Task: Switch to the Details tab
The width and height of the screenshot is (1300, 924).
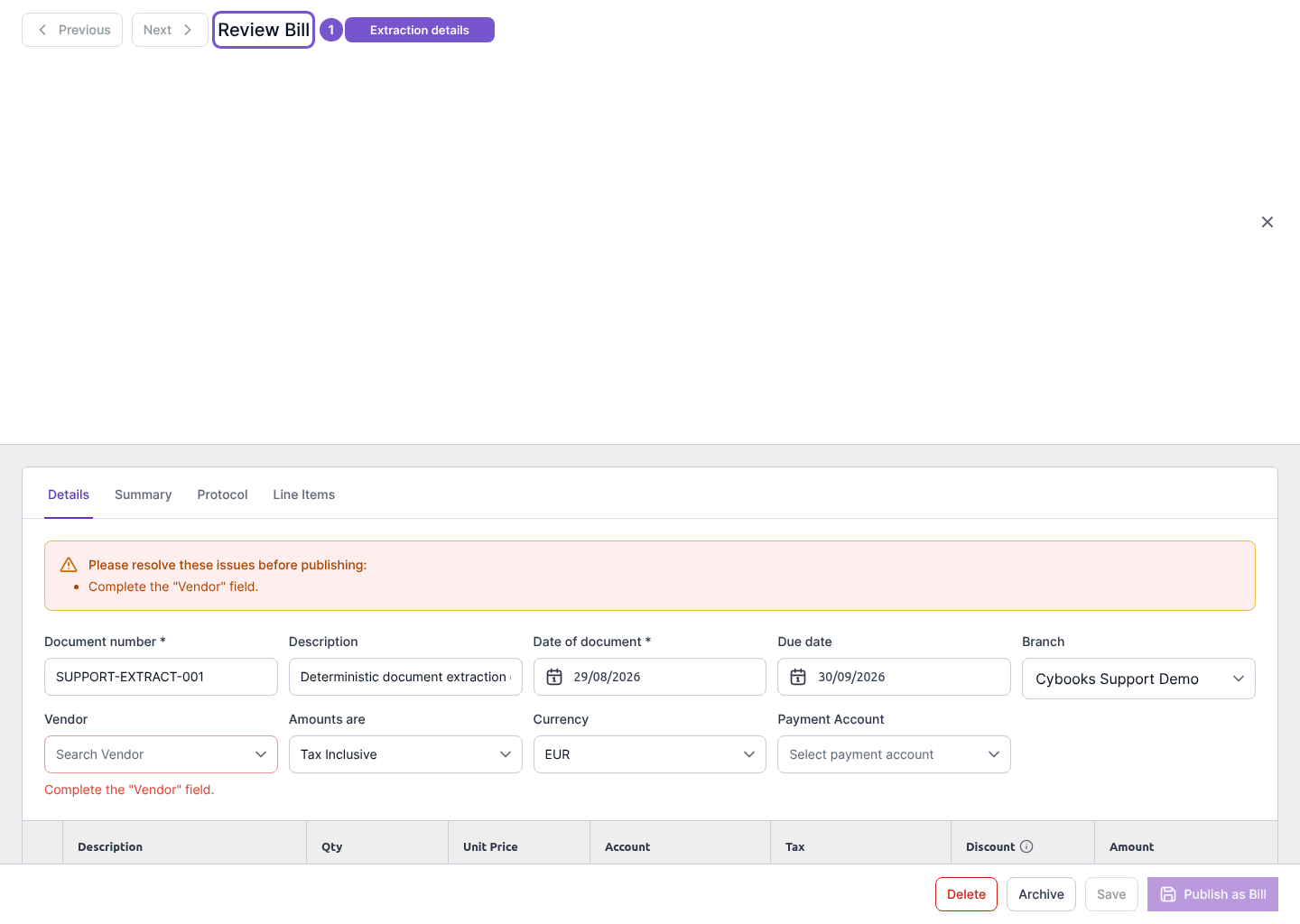Action: (x=69, y=494)
